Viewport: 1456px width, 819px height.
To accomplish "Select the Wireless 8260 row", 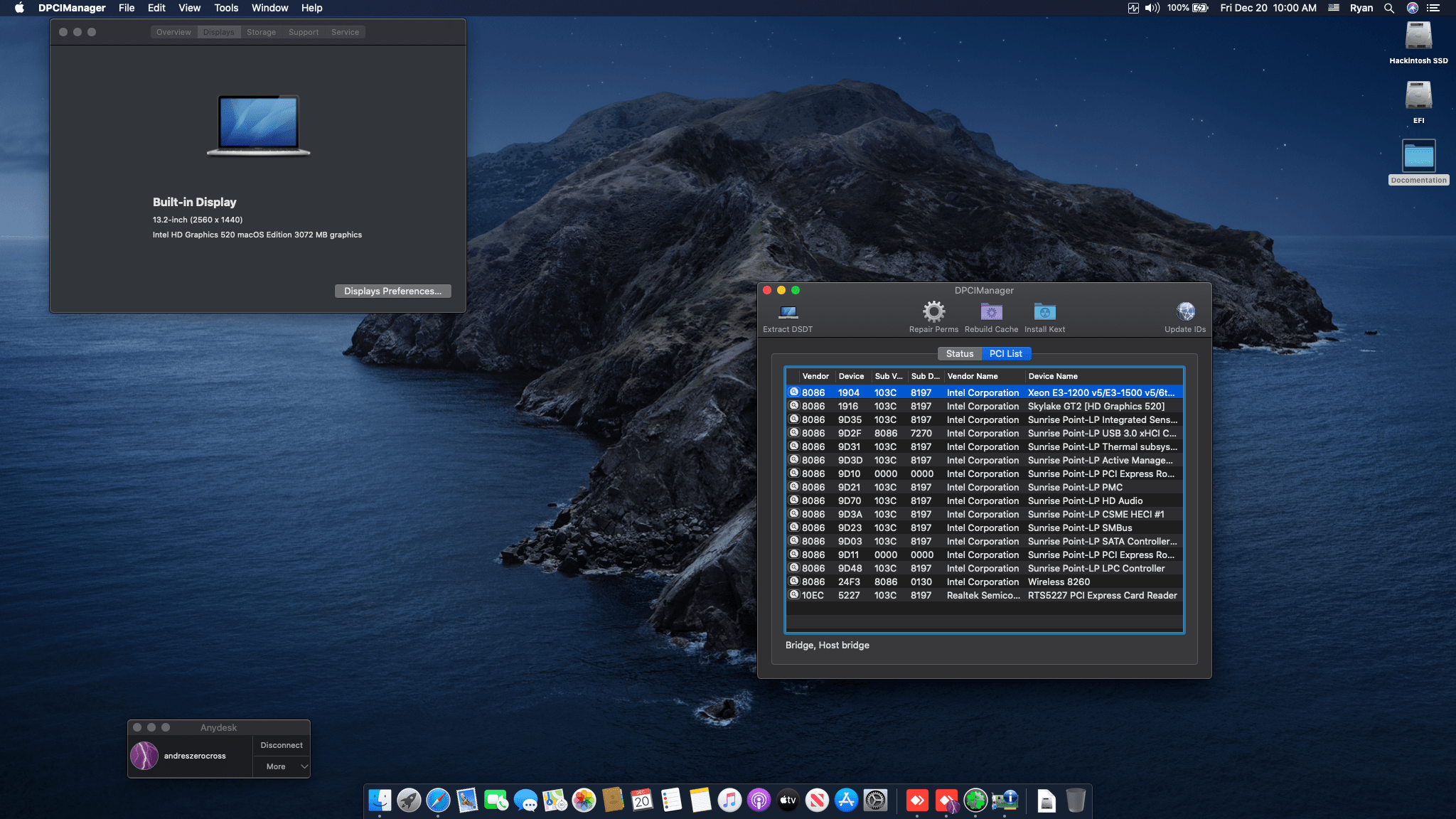I will click(x=985, y=582).
